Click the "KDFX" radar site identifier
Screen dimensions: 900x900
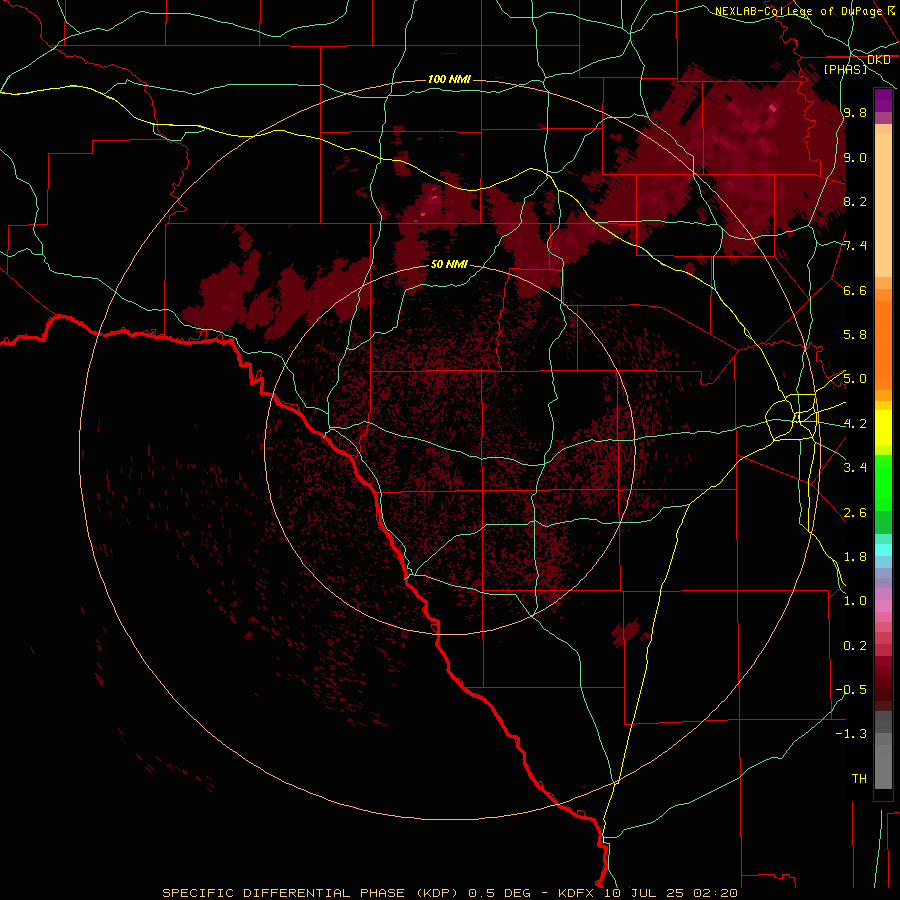[576, 893]
